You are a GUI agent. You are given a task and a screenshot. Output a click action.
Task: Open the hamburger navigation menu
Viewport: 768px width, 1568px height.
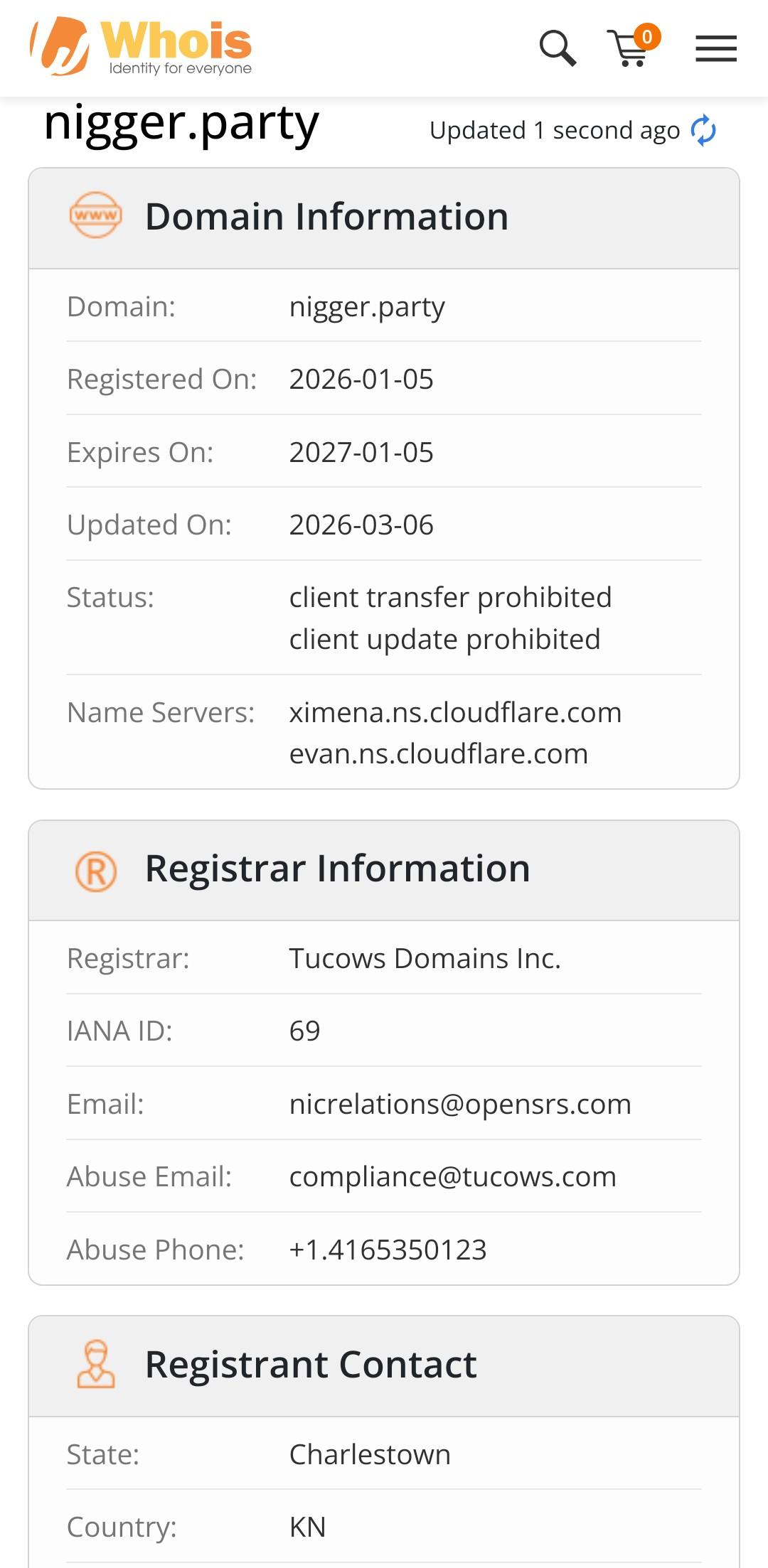(x=715, y=48)
